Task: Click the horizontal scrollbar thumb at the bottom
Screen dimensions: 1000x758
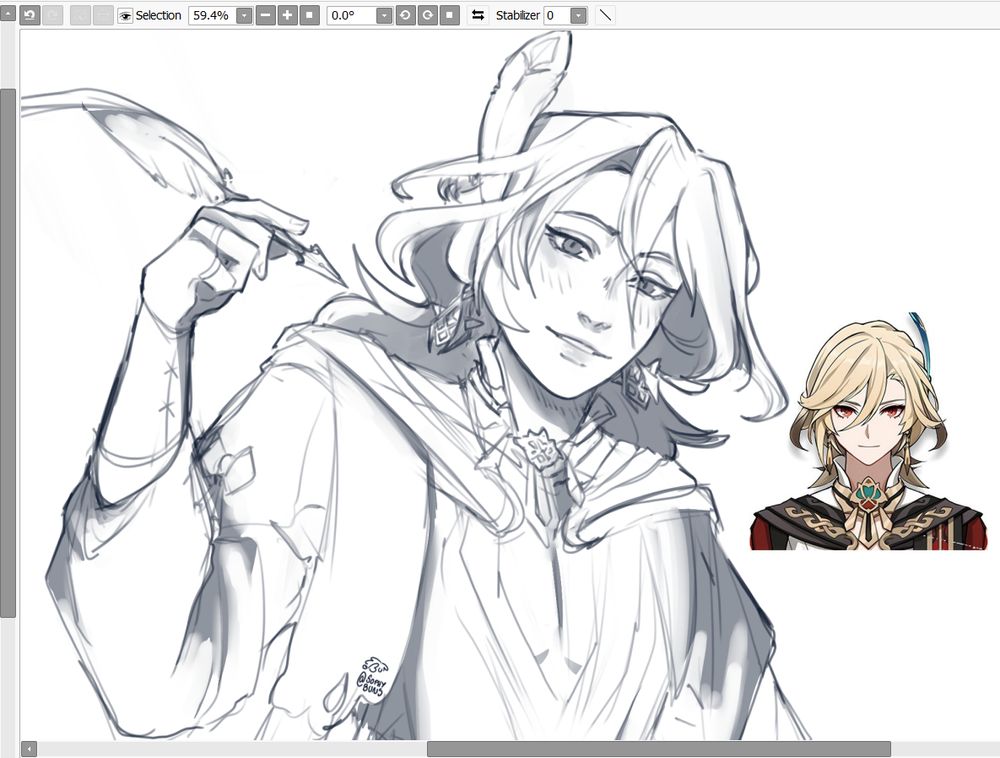Action: coord(659,748)
